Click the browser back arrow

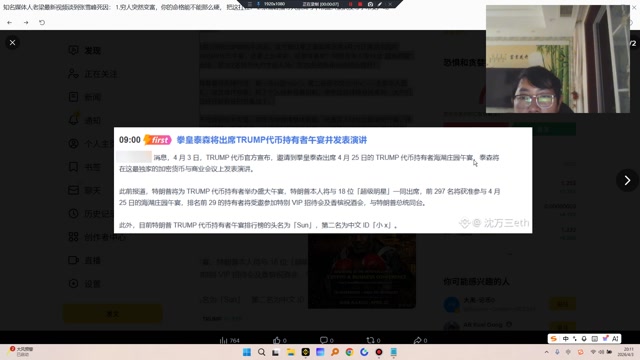(9, 22)
